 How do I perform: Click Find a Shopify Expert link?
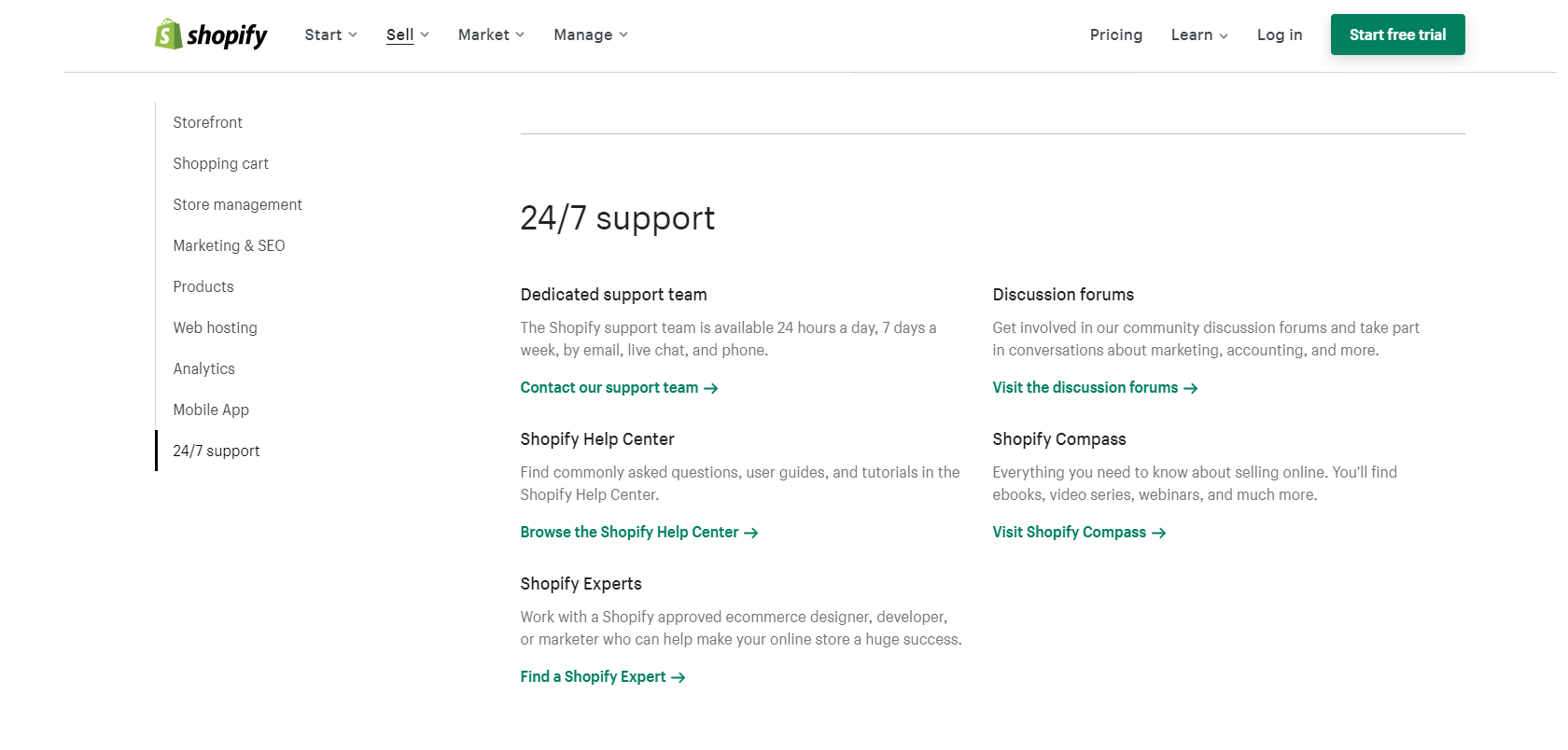(x=603, y=676)
